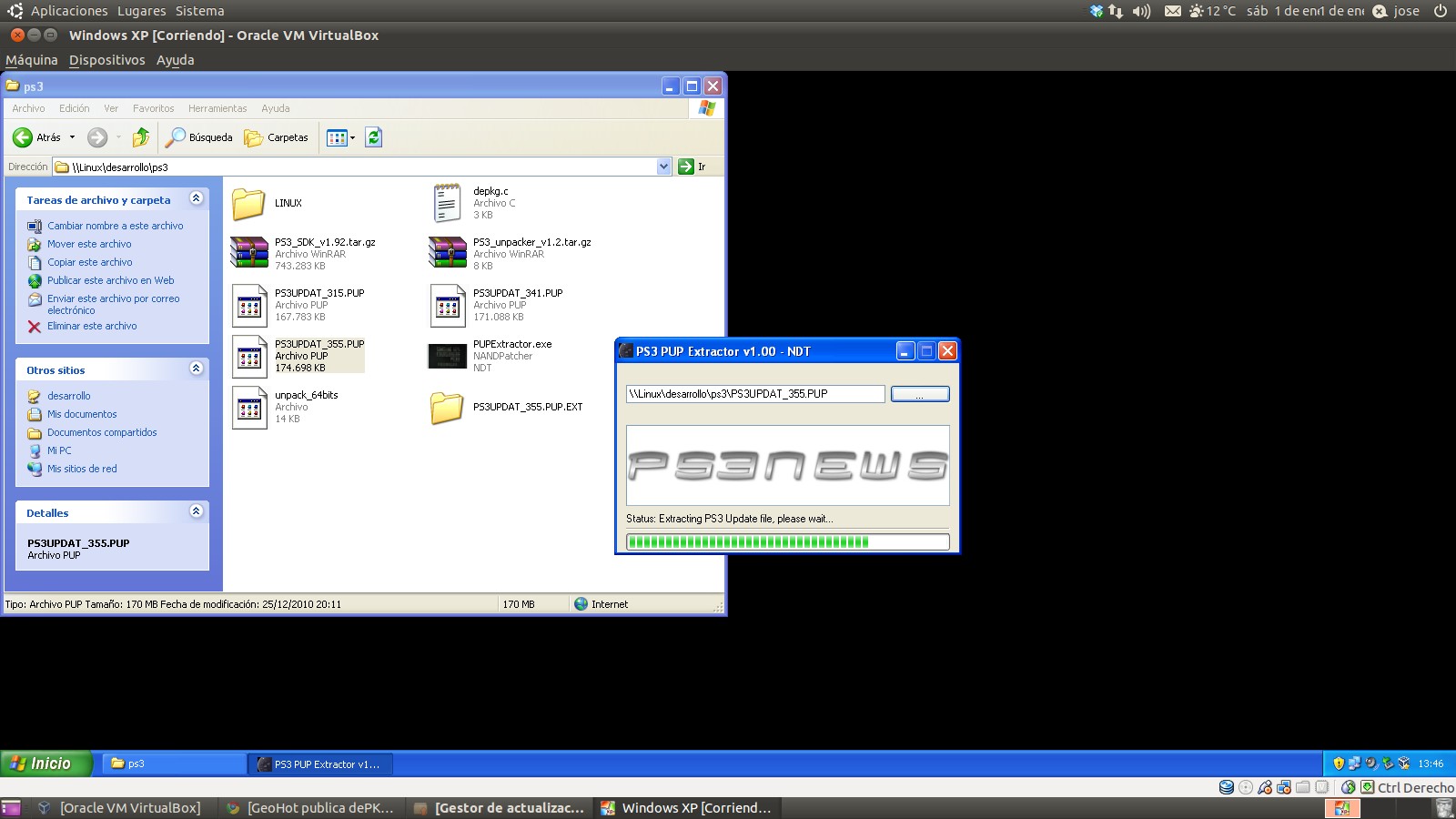
Task: Open the Dirección address bar dropdown
Action: pyautogui.click(x=663, y=167)
